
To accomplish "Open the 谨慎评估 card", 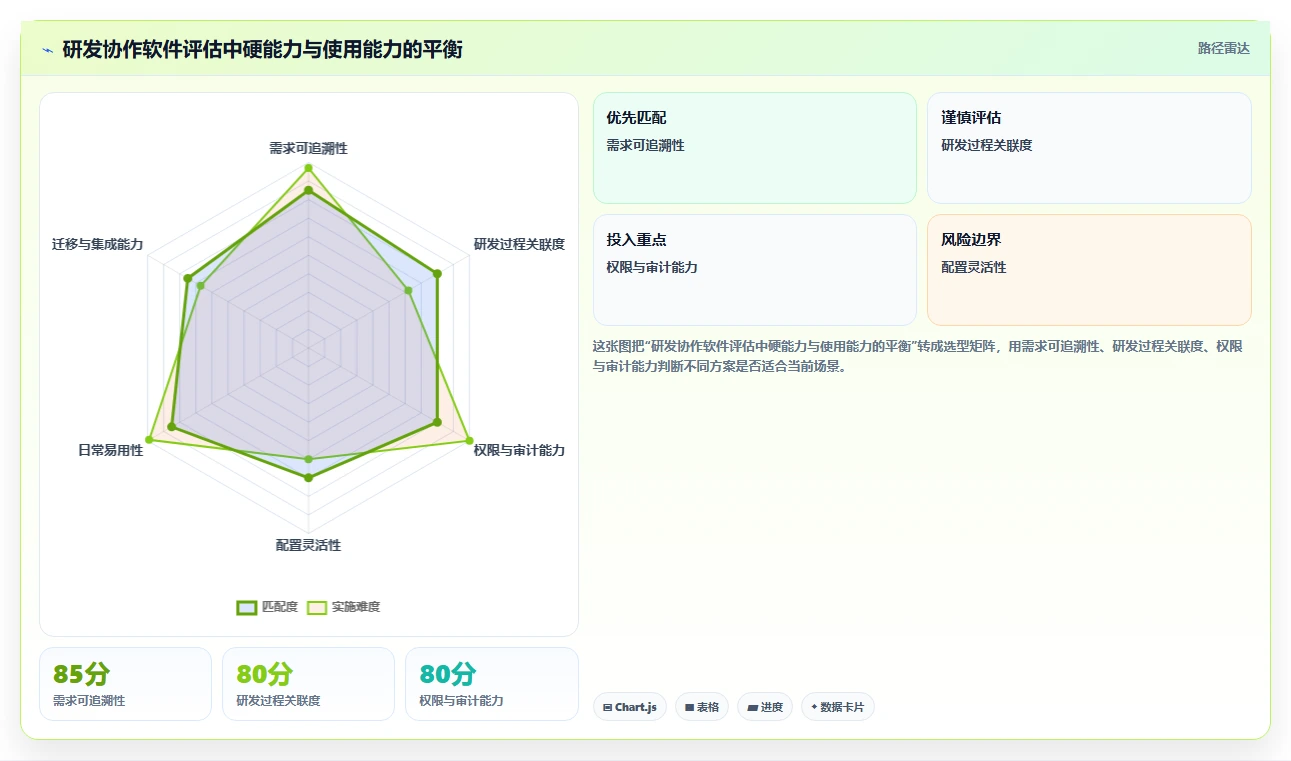I will tap(1089, 148).
